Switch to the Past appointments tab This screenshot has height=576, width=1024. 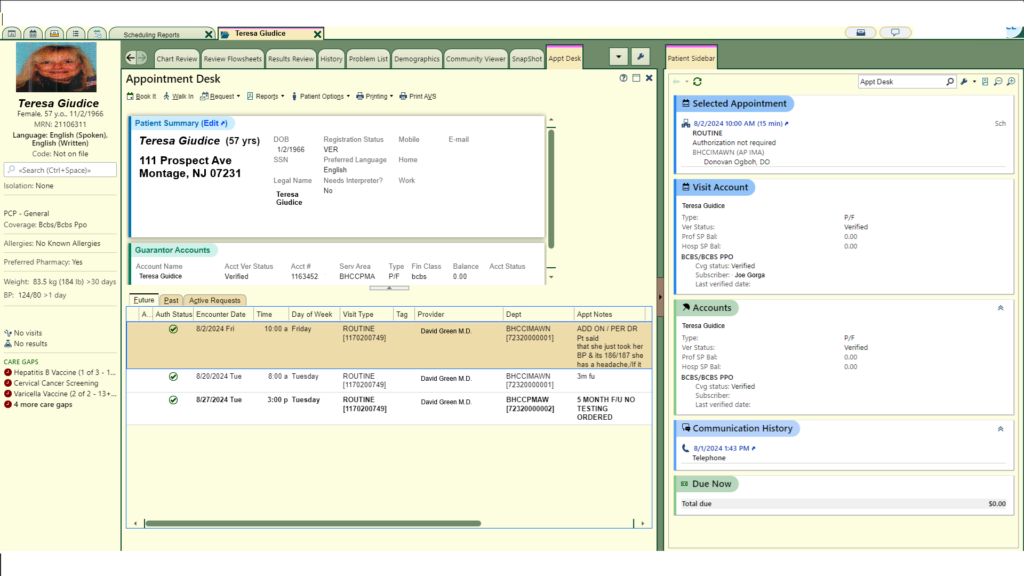[x=171, y=300]
